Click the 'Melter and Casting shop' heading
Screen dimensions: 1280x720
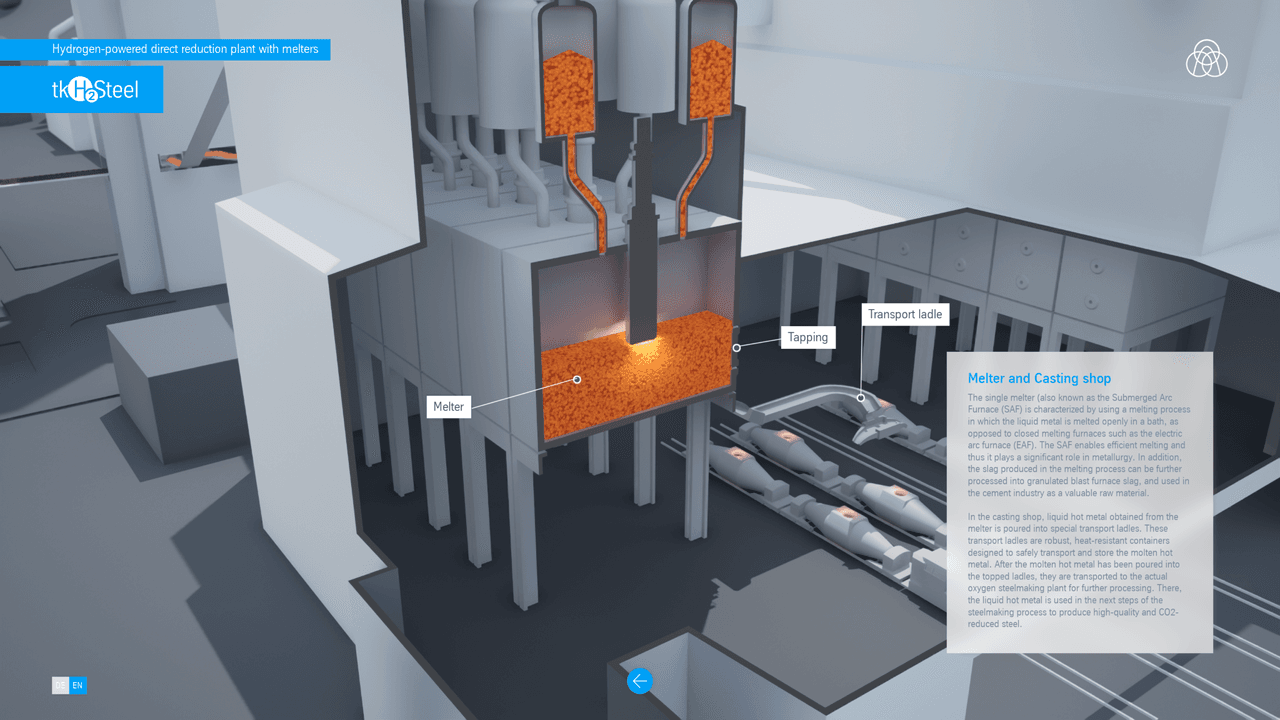[1039, 378]
